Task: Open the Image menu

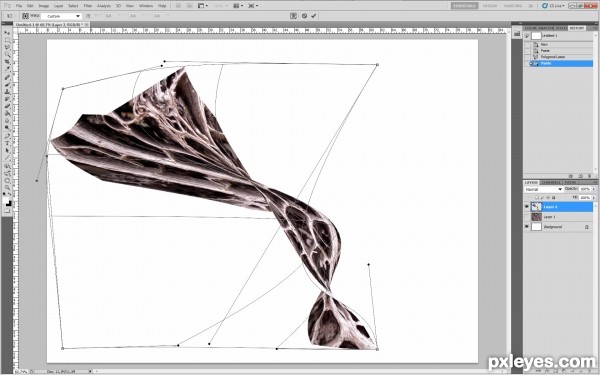Action: [x=44, y=6]
